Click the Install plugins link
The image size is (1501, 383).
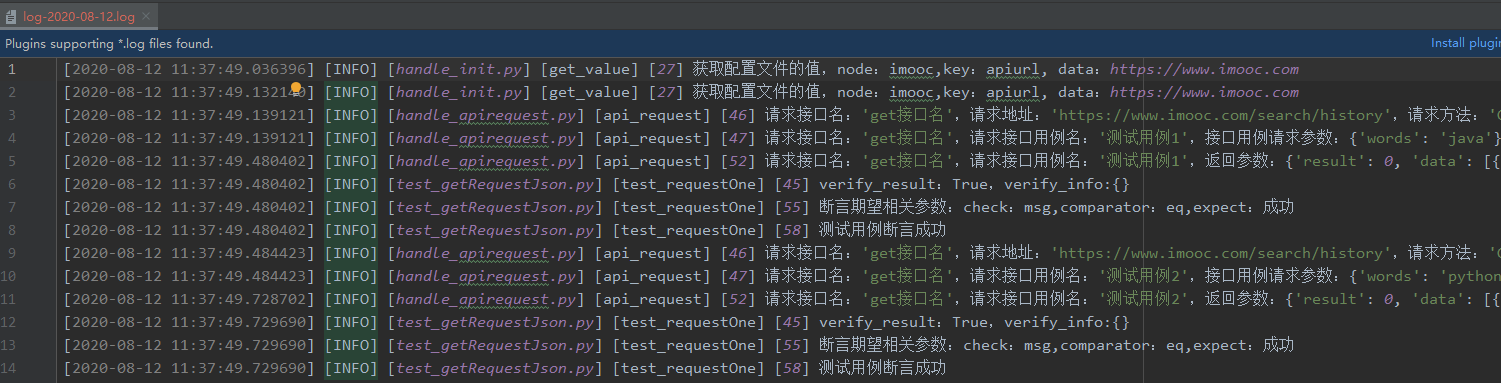coord(1465,43)
